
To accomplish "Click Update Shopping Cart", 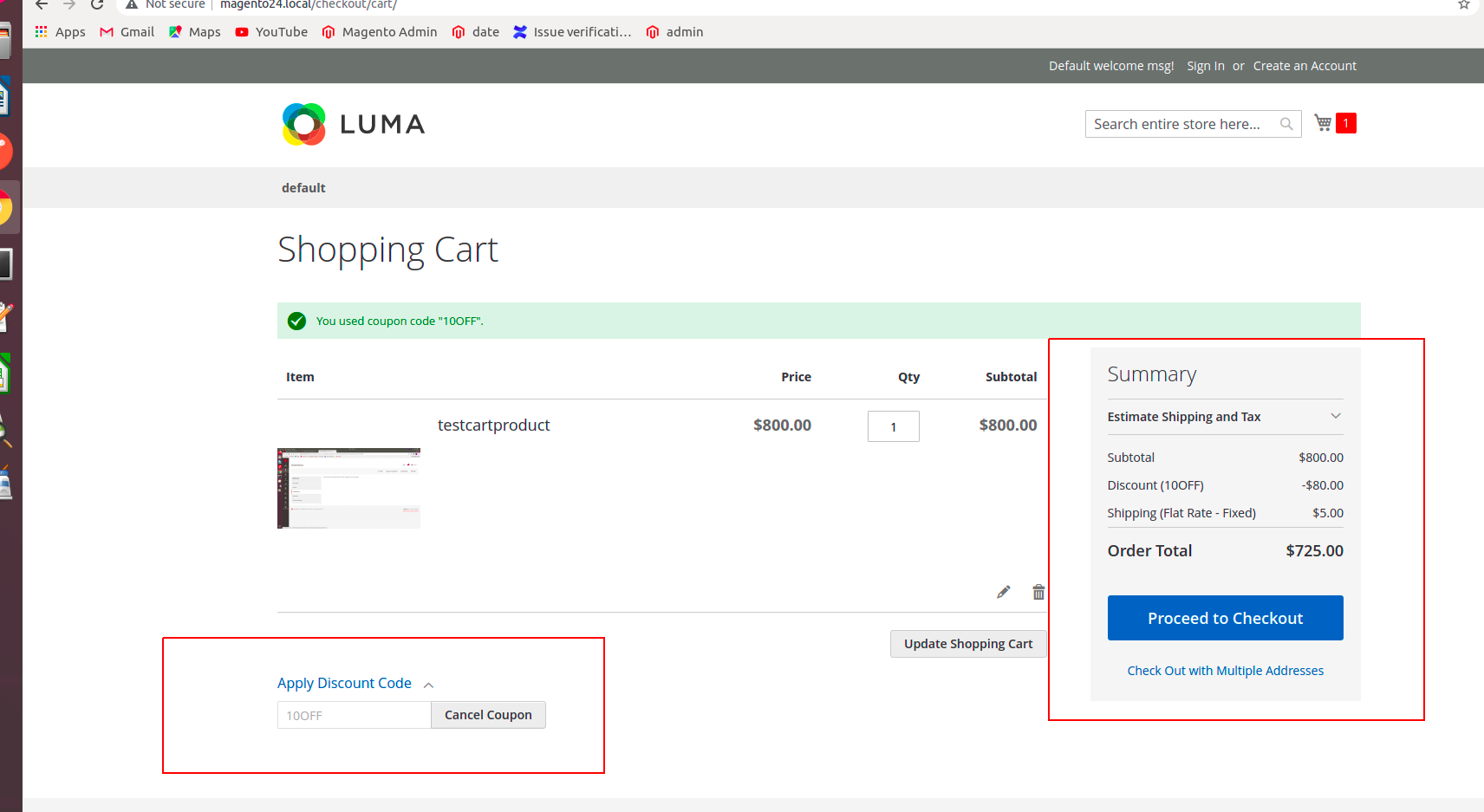I will pyautogui.click(x=968, y=643).
